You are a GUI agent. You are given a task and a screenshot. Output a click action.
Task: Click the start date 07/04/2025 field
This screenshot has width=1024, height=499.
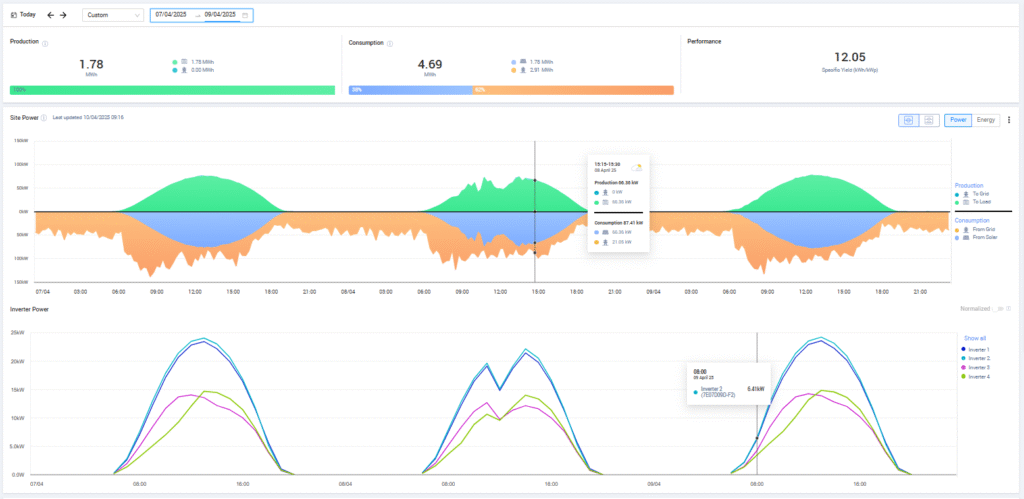click(172, 14)
